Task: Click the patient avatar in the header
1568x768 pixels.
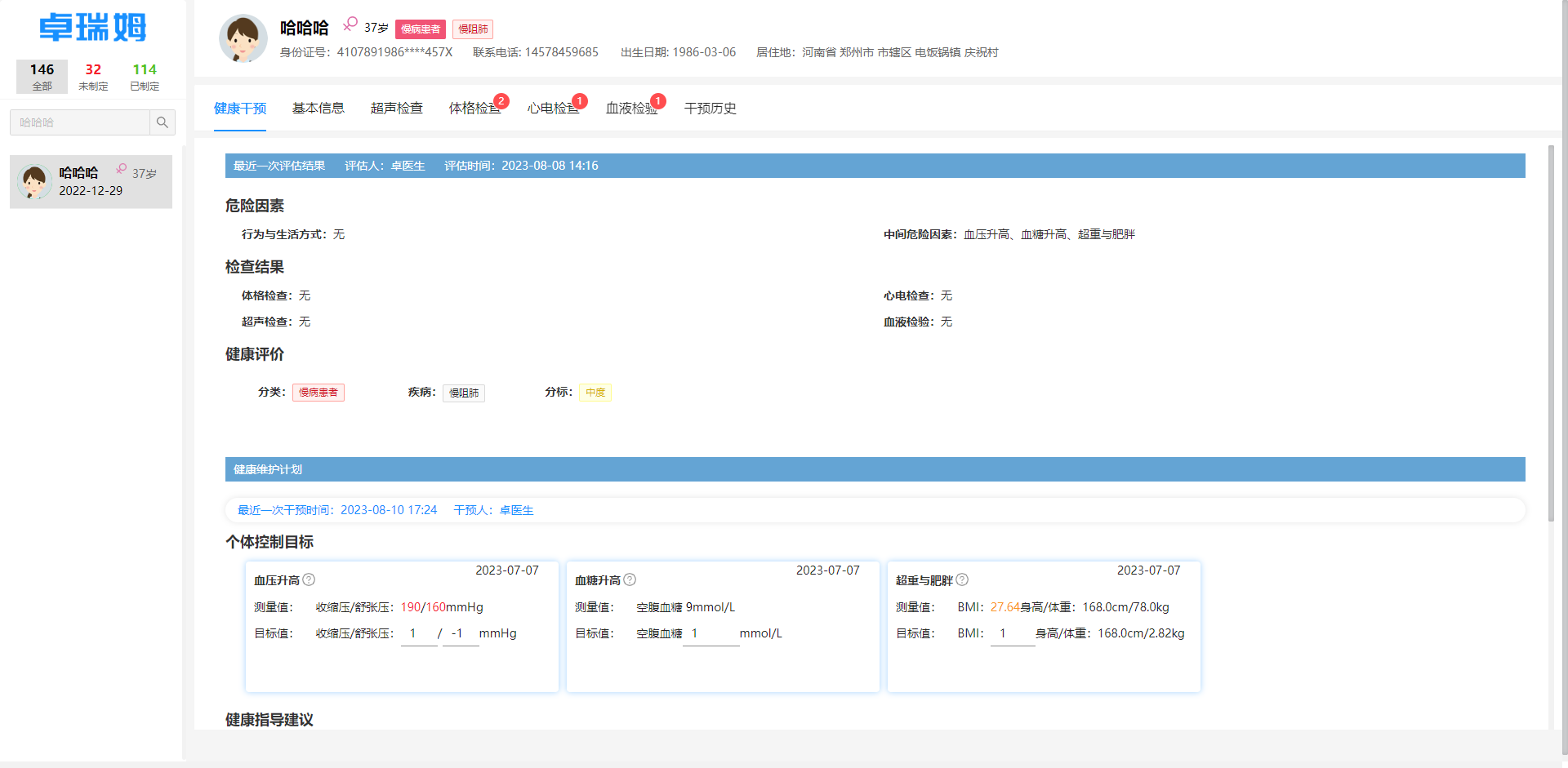Action: [x=243, y=38]
